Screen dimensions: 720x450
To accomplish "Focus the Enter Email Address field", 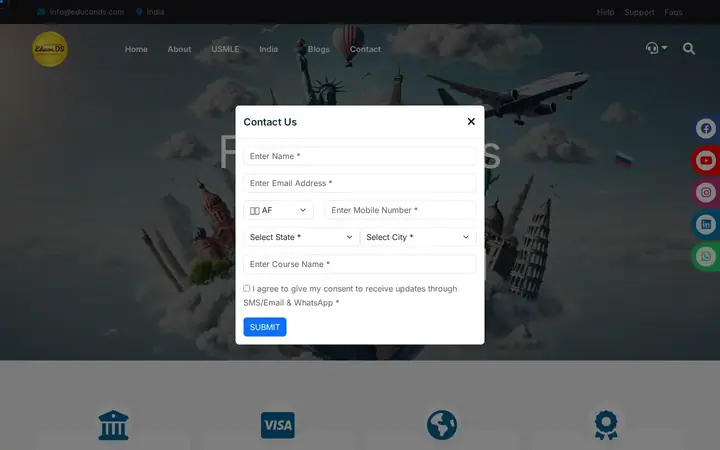I will tap(360, 183).
